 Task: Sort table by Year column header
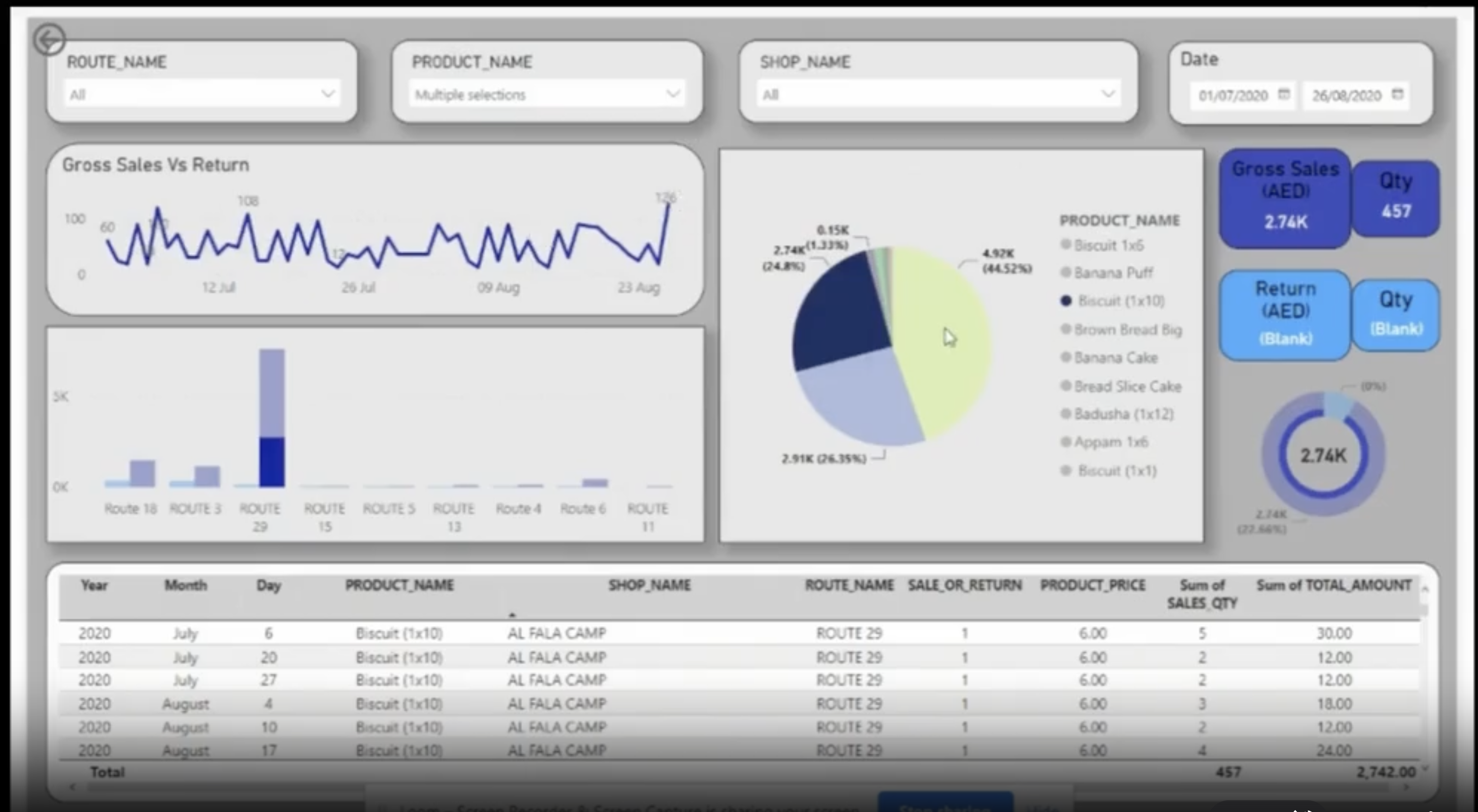[x=94, y=585]
